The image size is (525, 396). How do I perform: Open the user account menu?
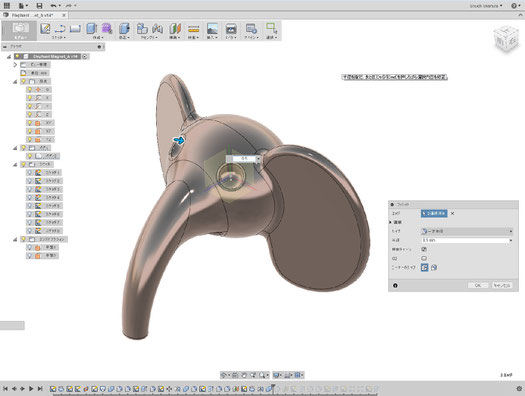(486, 6)
